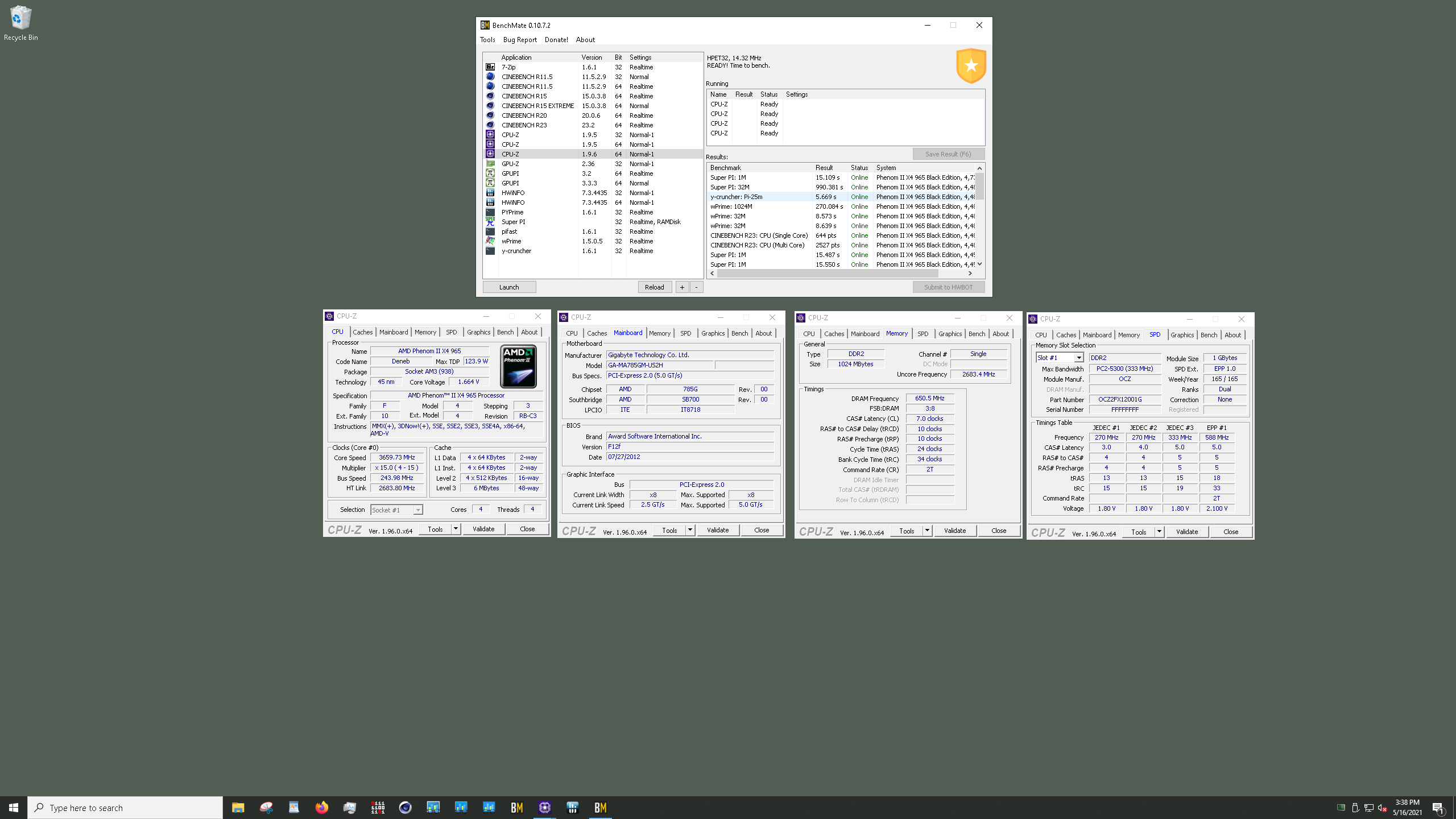Open the Windows Start menu
1456x819 pixels.
[14, 808]
